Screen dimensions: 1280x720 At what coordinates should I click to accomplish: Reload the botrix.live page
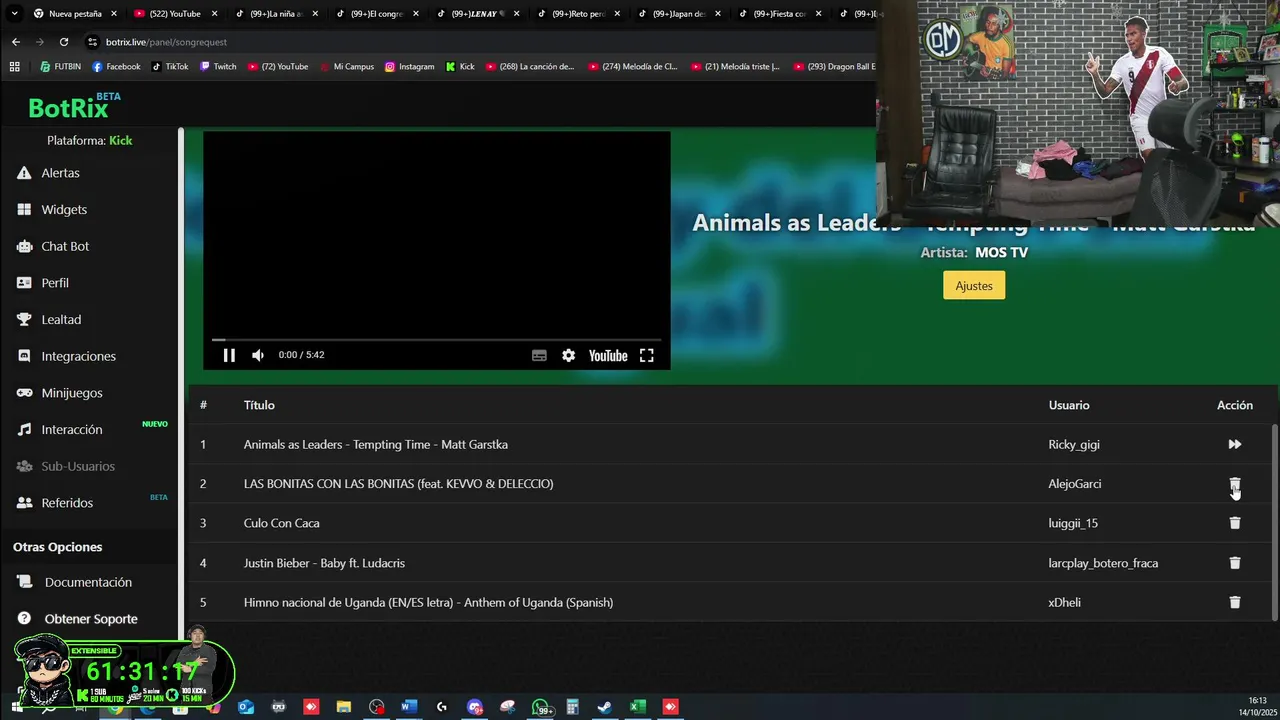coord(64,42)
